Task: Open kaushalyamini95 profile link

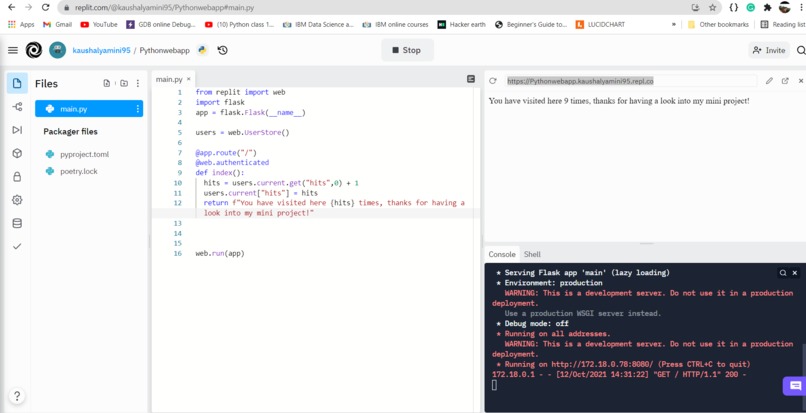Action: pos(101,50)
